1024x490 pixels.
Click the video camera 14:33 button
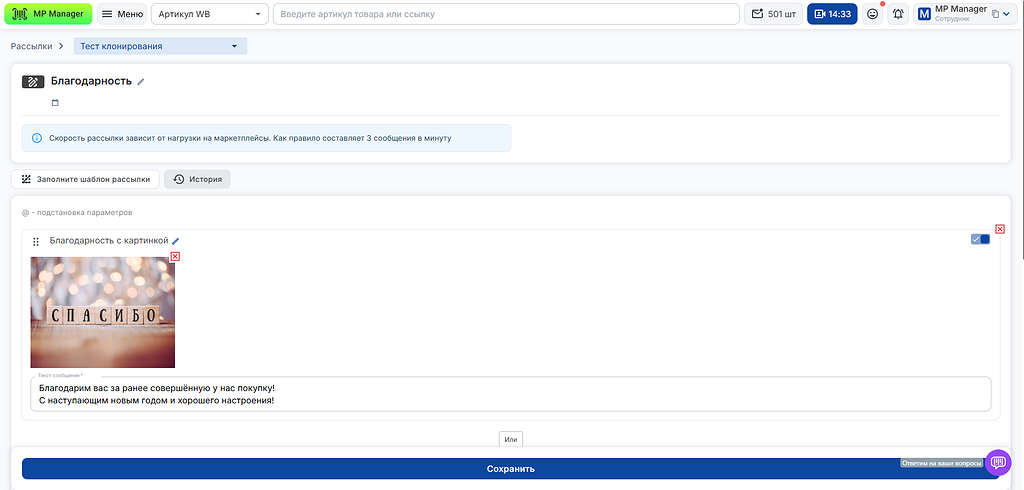point(832,14)
